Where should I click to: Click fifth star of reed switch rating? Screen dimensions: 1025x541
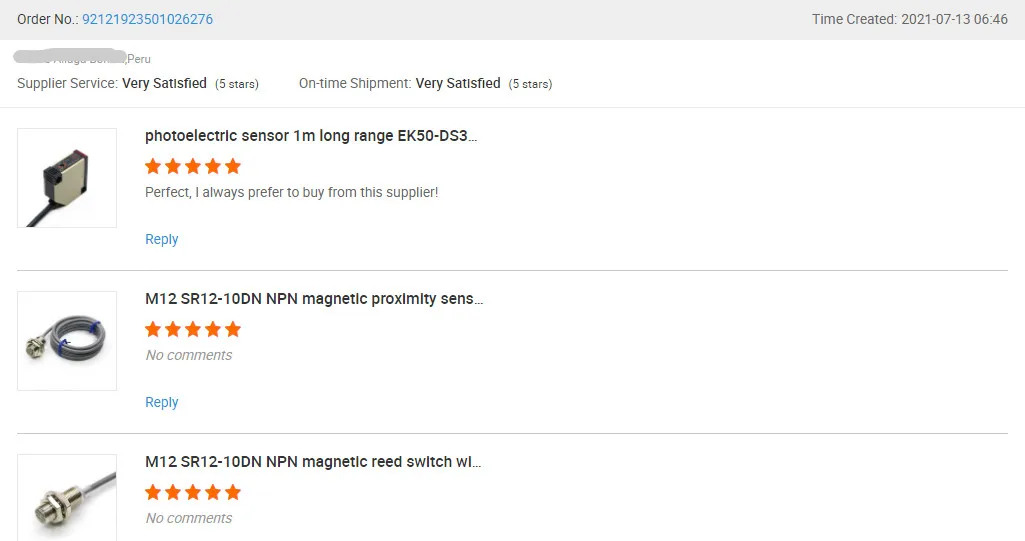tap(233, 492)
